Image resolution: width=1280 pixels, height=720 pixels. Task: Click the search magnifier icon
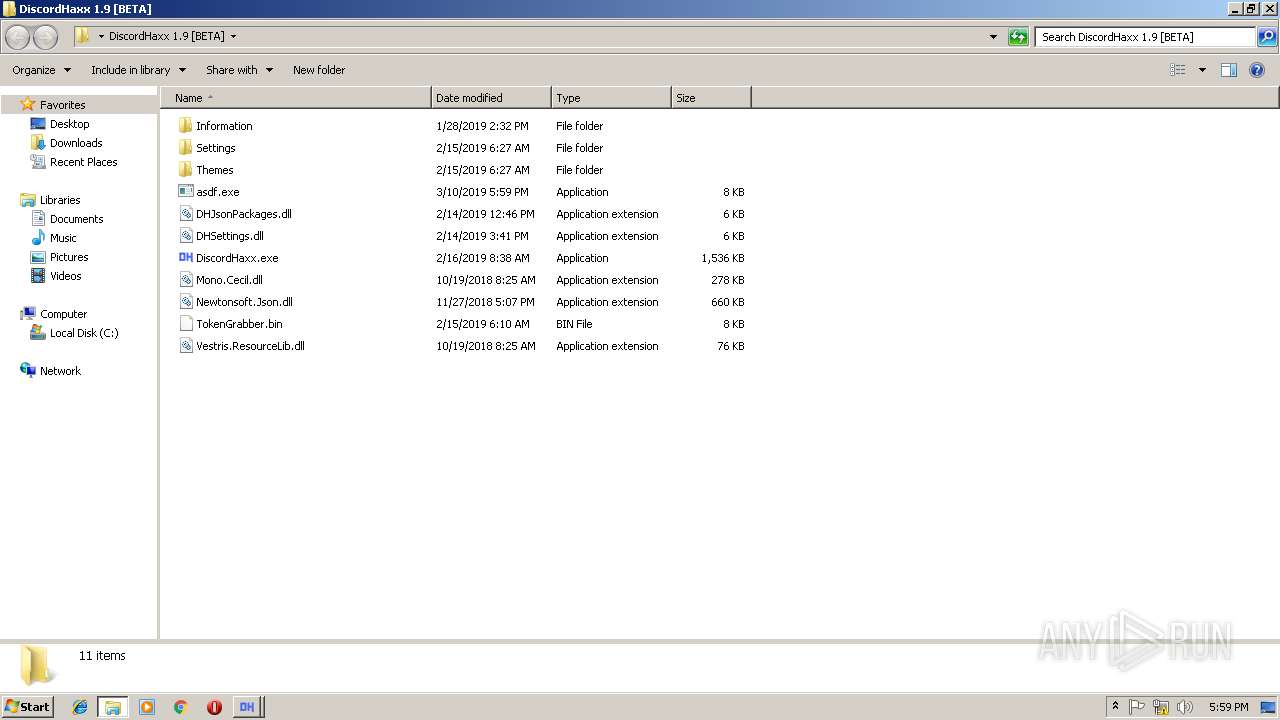(x=1267, y=37)
